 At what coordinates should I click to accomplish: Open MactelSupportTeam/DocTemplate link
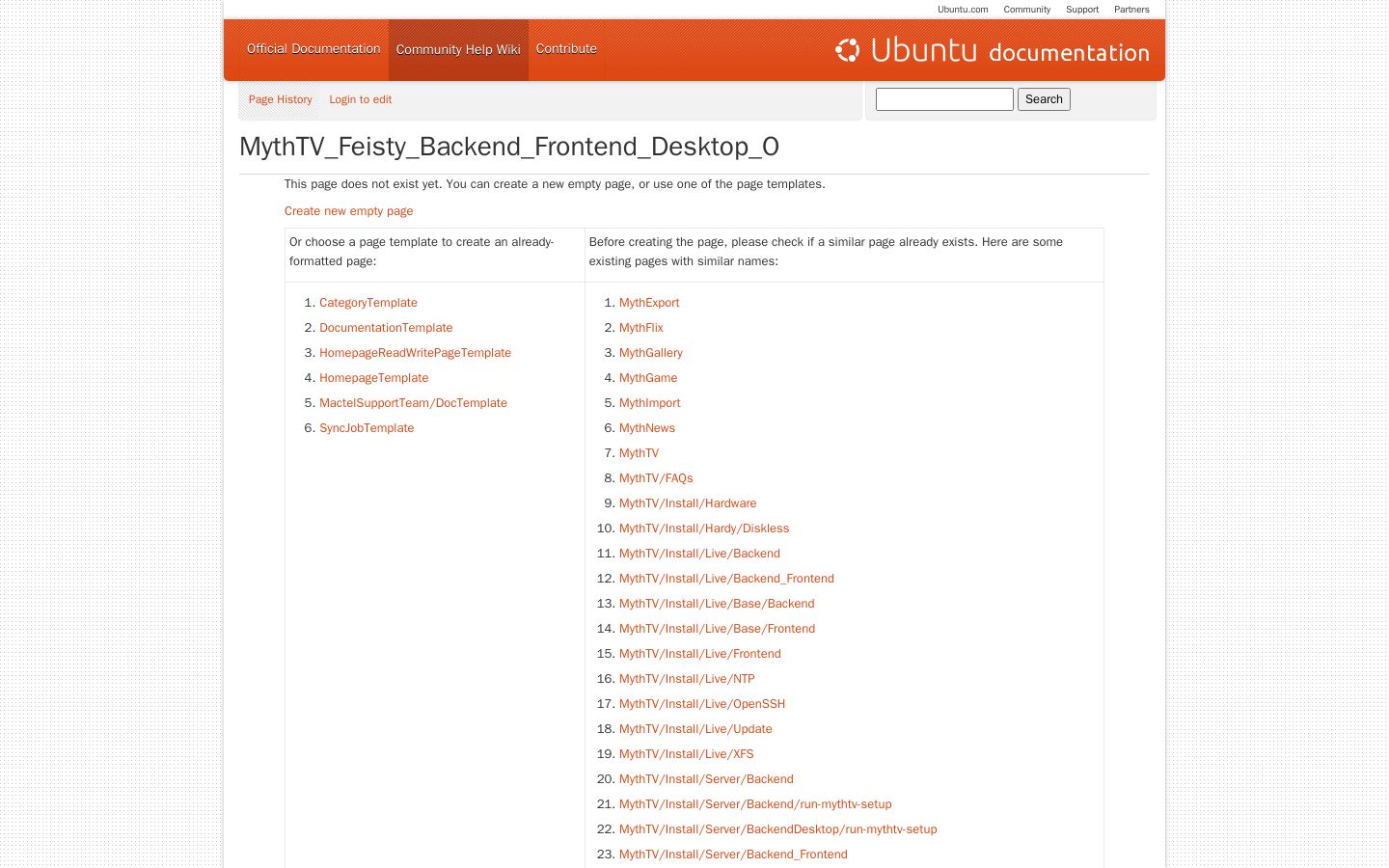click(413, 403)
